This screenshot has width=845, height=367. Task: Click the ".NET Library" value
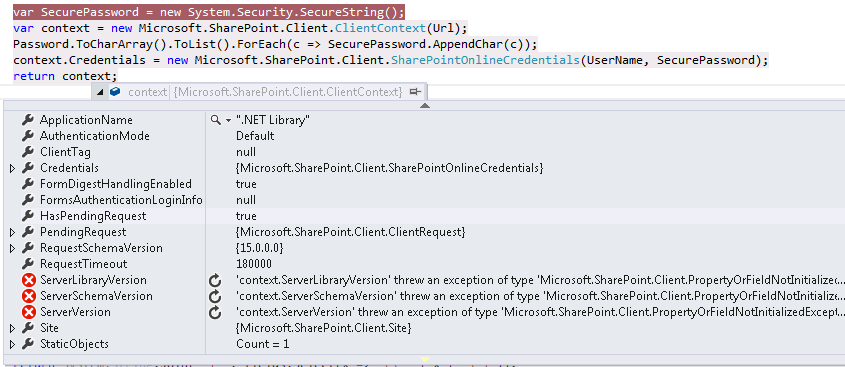pyautogui.click(x=273, y=120)
